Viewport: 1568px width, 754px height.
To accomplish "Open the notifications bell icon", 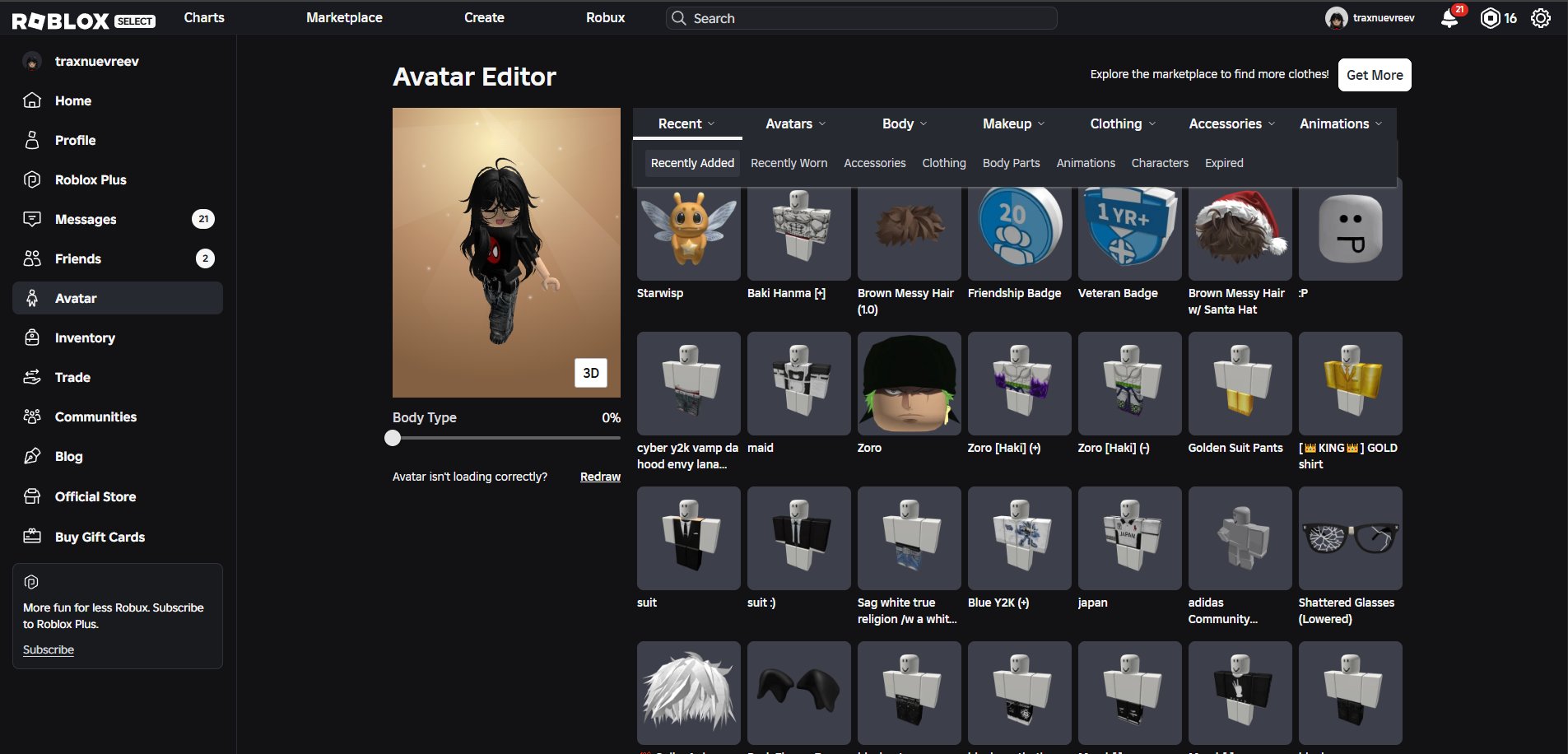I will tap(1449, 18).
